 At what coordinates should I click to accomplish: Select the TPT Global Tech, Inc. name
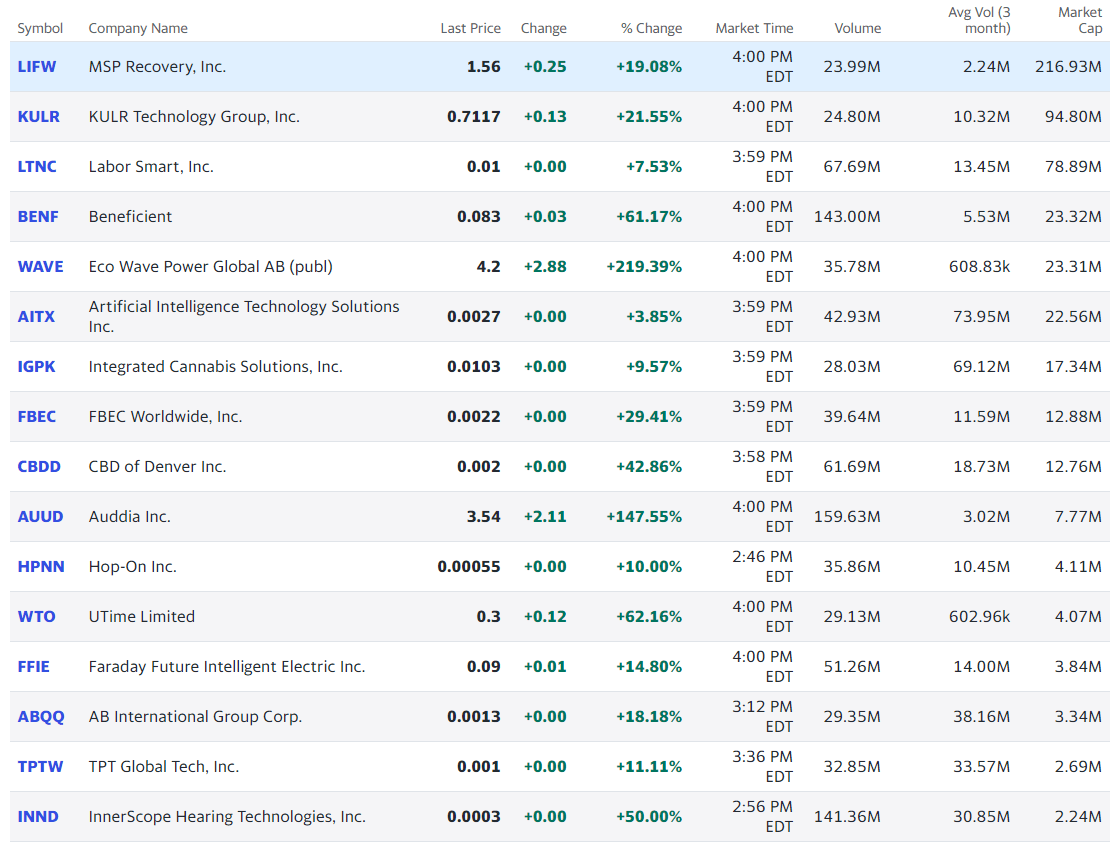[x=164, y=766]
